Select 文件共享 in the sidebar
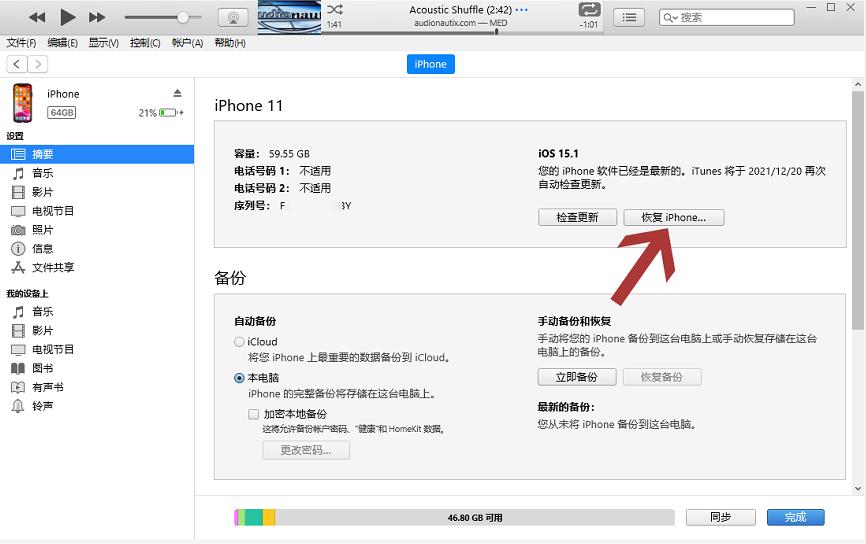Viewport: 866px width, 544px height. point(53,267)
